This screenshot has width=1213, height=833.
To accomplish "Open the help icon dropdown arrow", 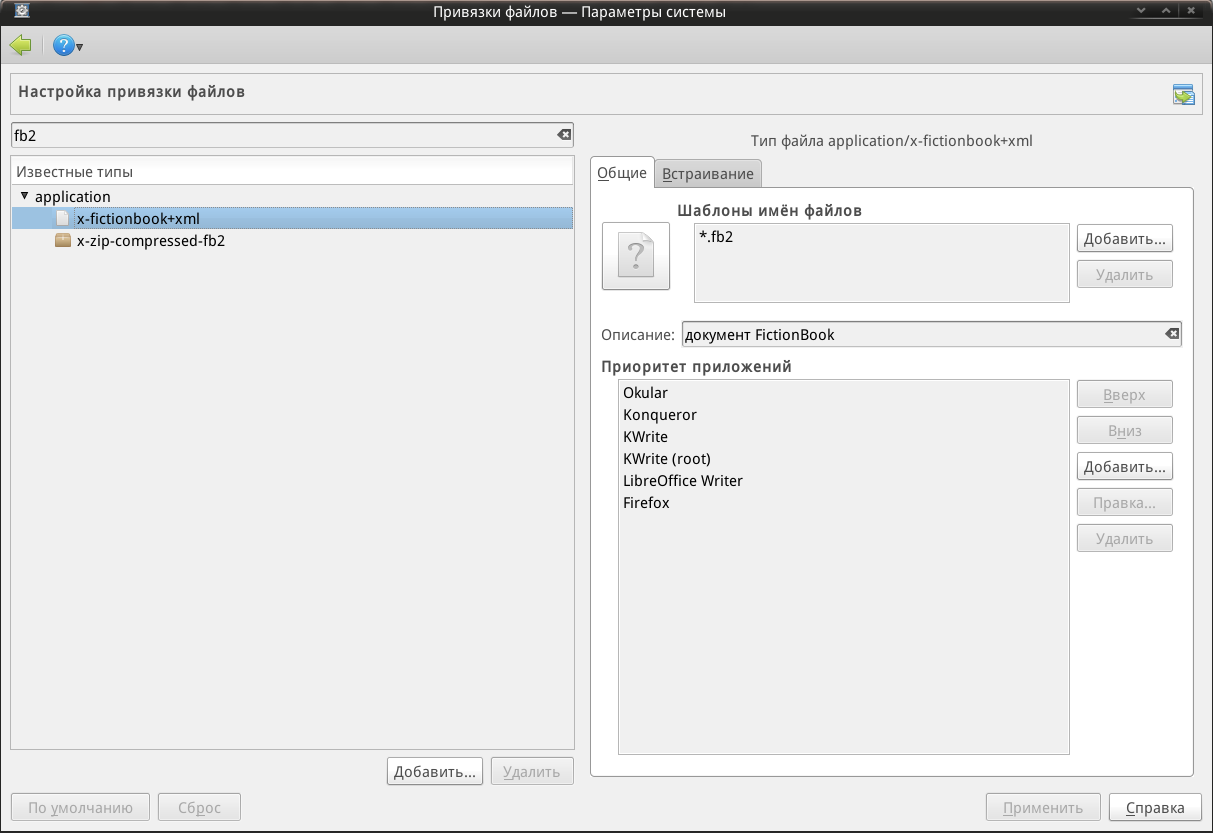I will pos(79,47).
